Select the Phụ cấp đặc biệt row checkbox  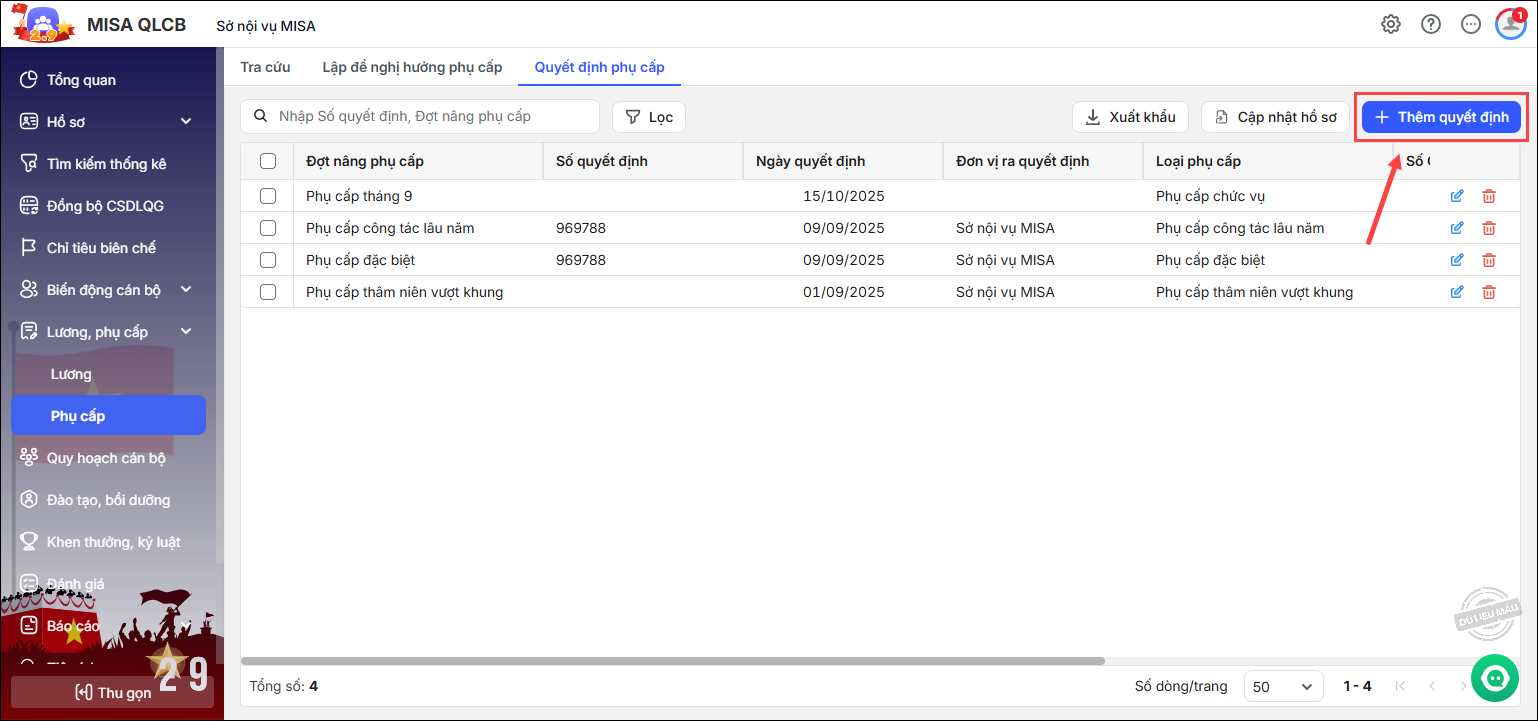pyautogui.click(x=268, y=260)
